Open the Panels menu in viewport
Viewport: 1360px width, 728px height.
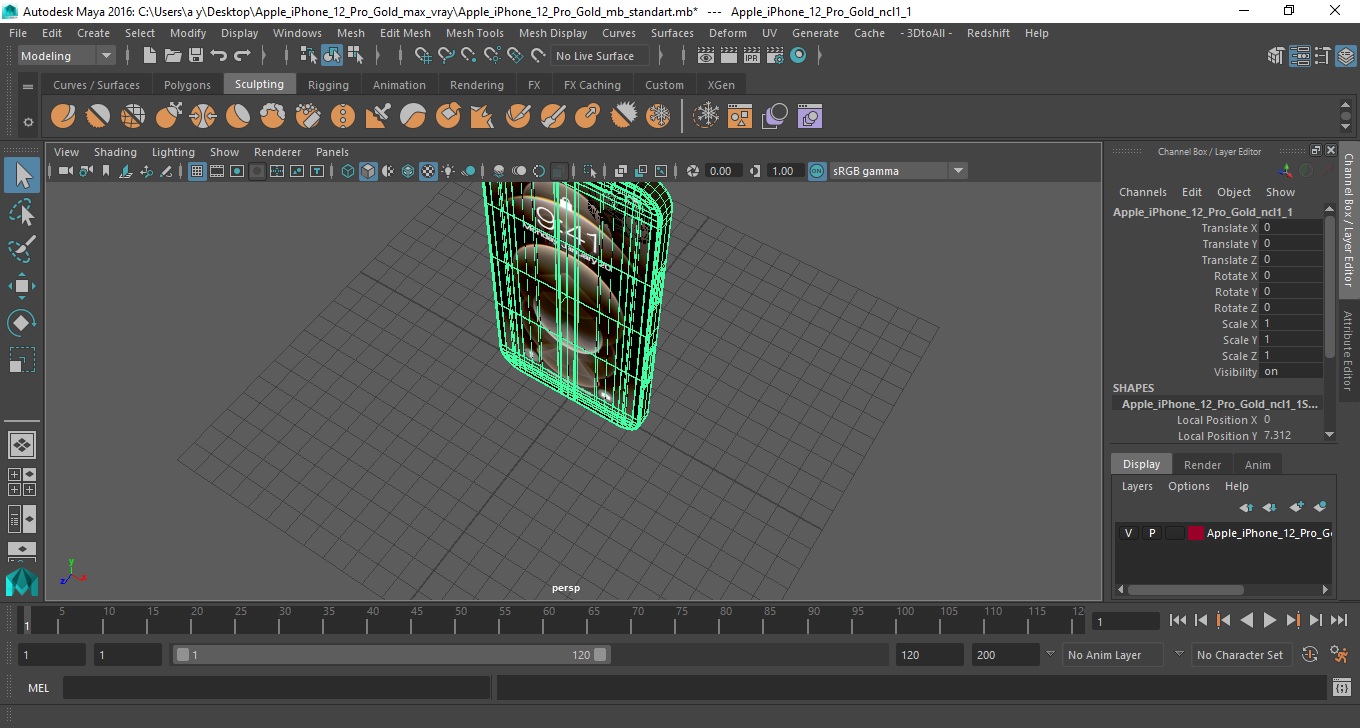tap(332, 152)
